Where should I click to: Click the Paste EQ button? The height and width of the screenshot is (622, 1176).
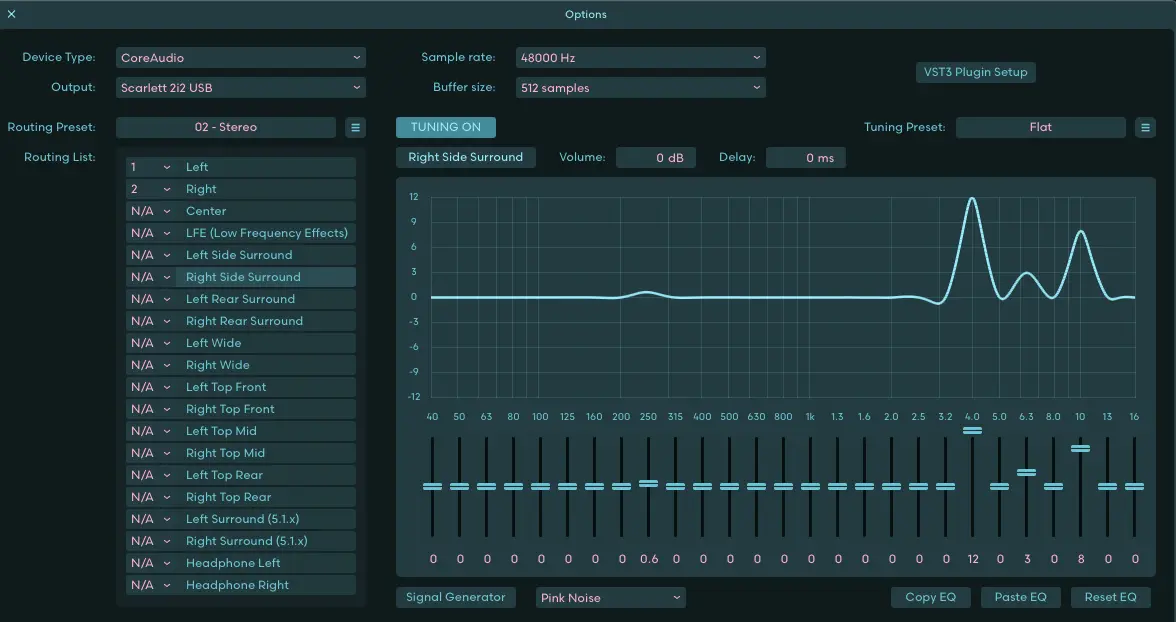1020,598
